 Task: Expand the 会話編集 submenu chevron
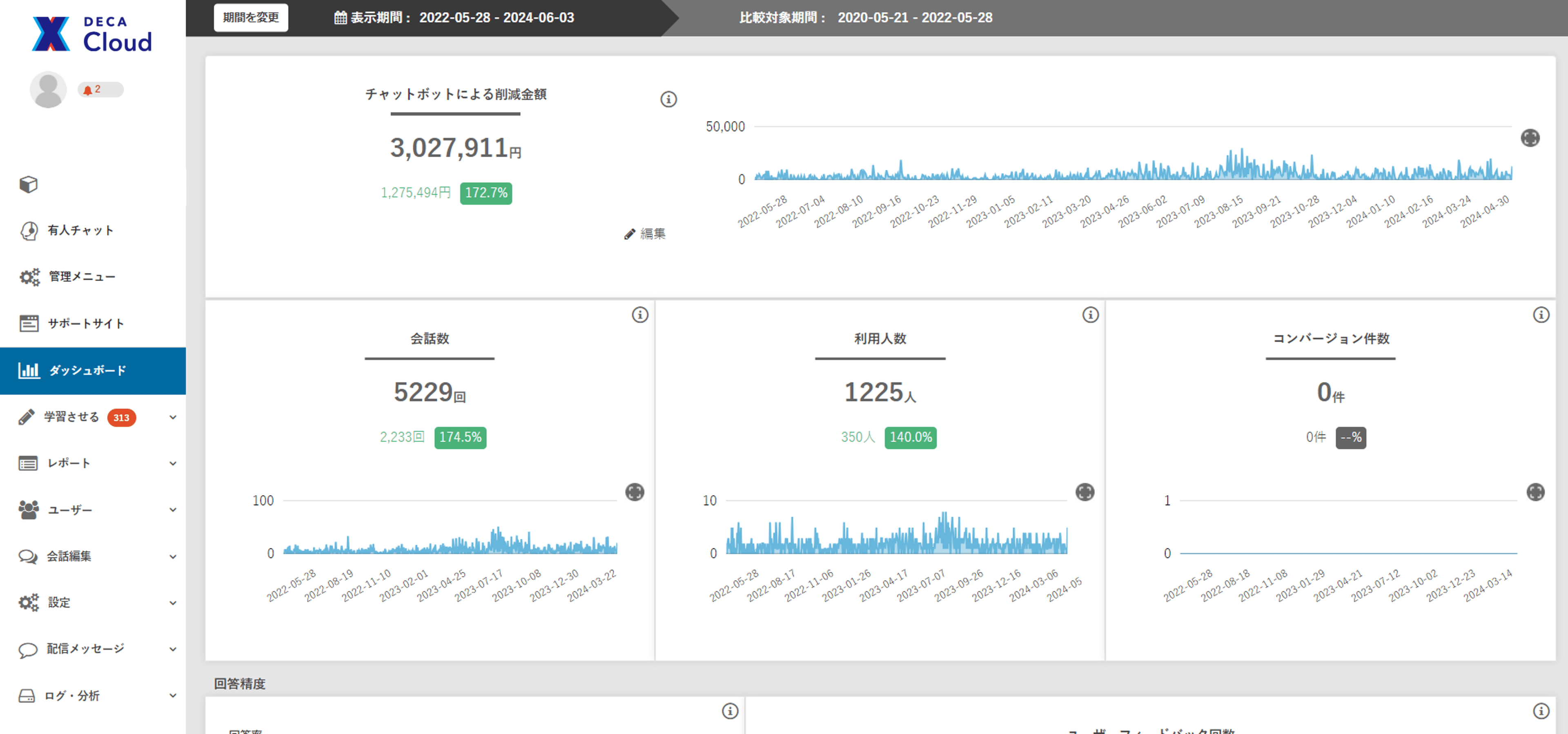coord(173,557)
